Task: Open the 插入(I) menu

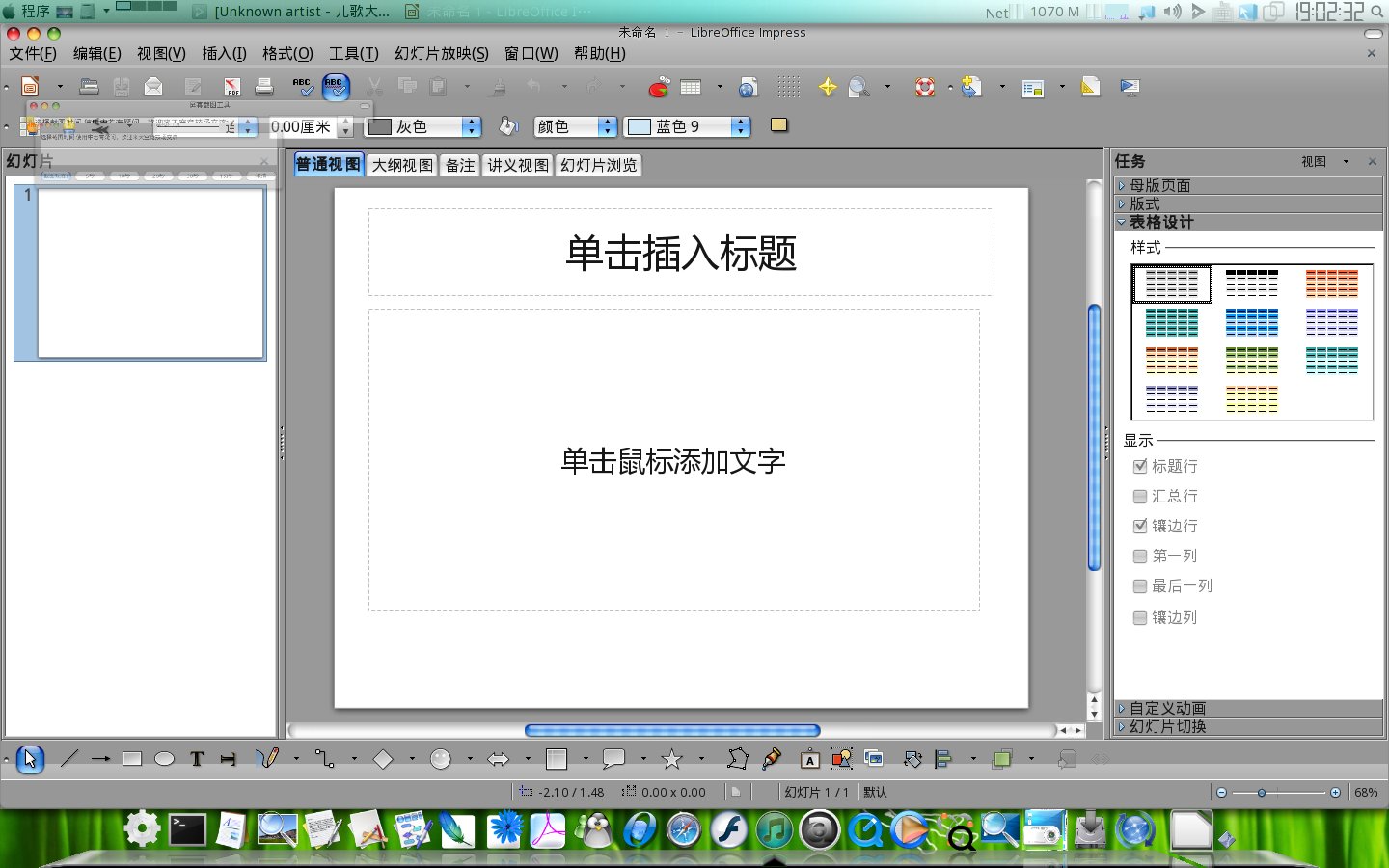Action: click(x=224, y=53)
